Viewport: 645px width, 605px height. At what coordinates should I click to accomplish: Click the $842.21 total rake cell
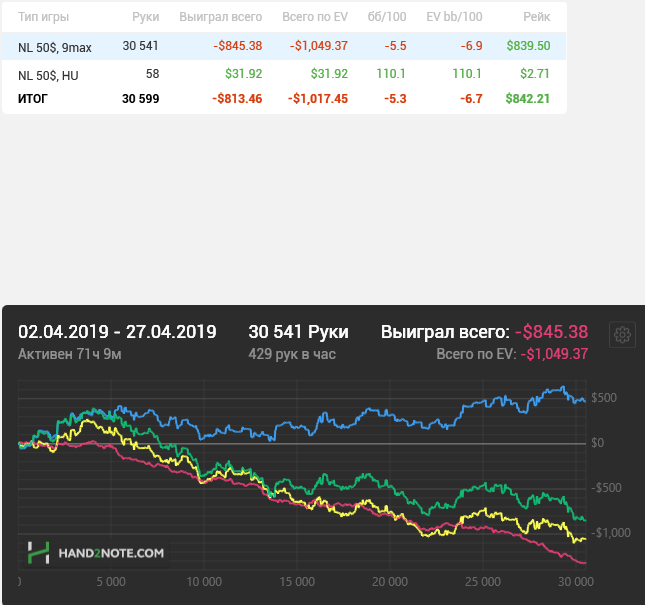tap(527, 99)
